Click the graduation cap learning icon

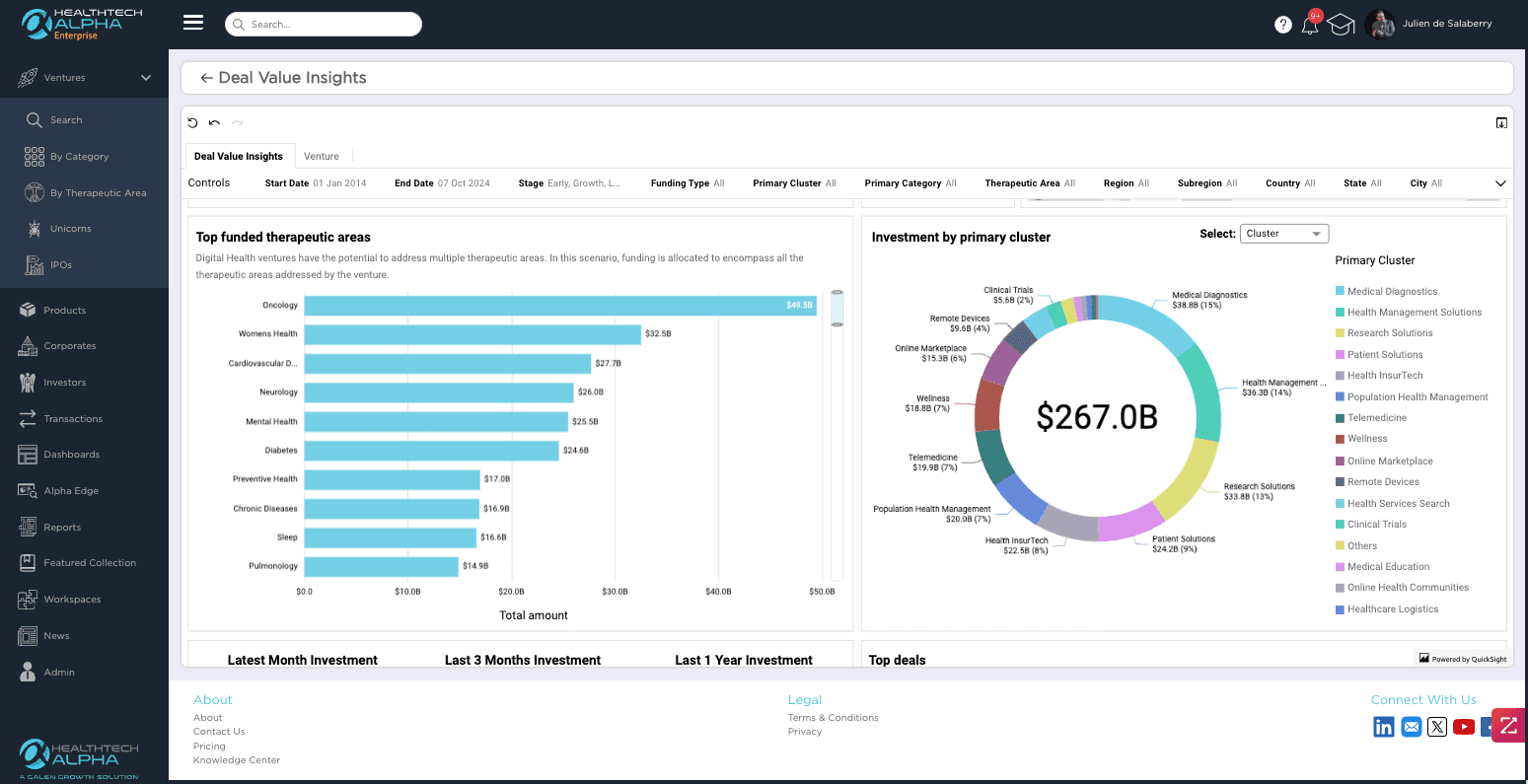click(x=1341, y=25)
